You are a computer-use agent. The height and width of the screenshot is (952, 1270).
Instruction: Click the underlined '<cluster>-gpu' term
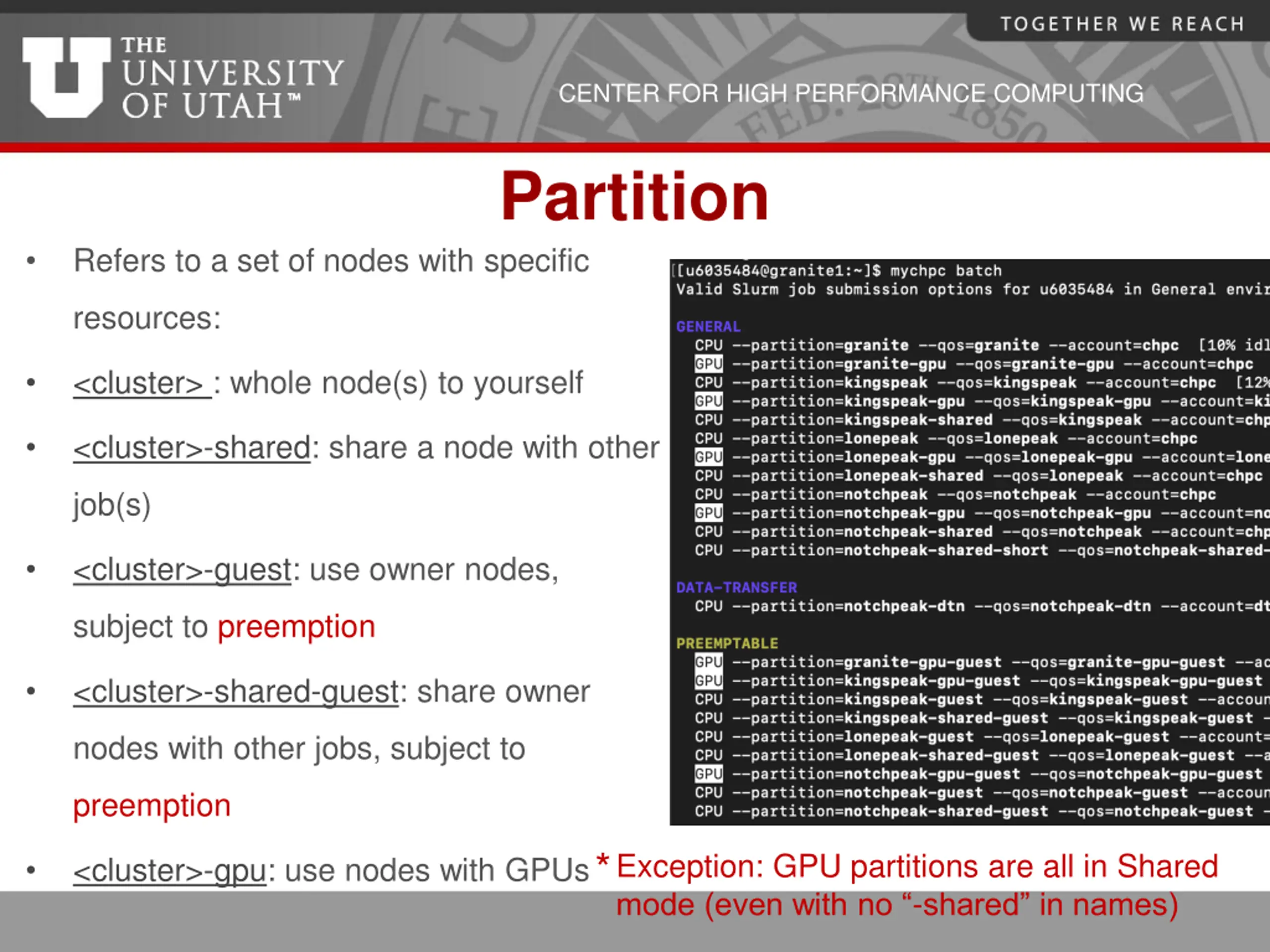[x=170, y=871]
